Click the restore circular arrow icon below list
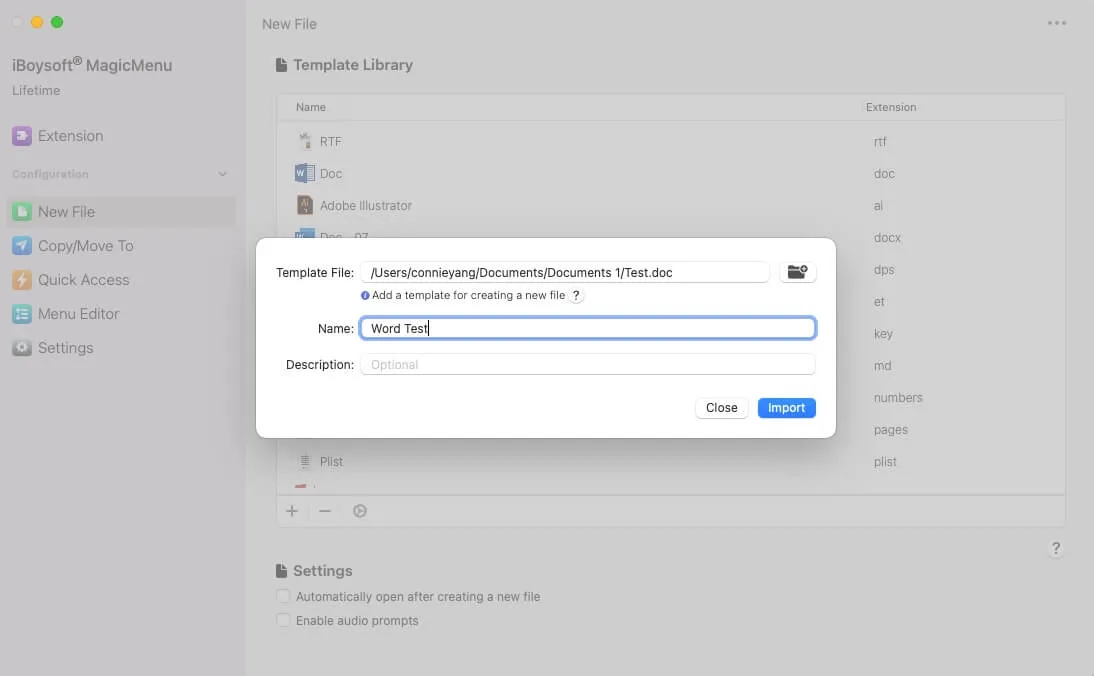This screenshot has width=1094, height=676. 360,511
